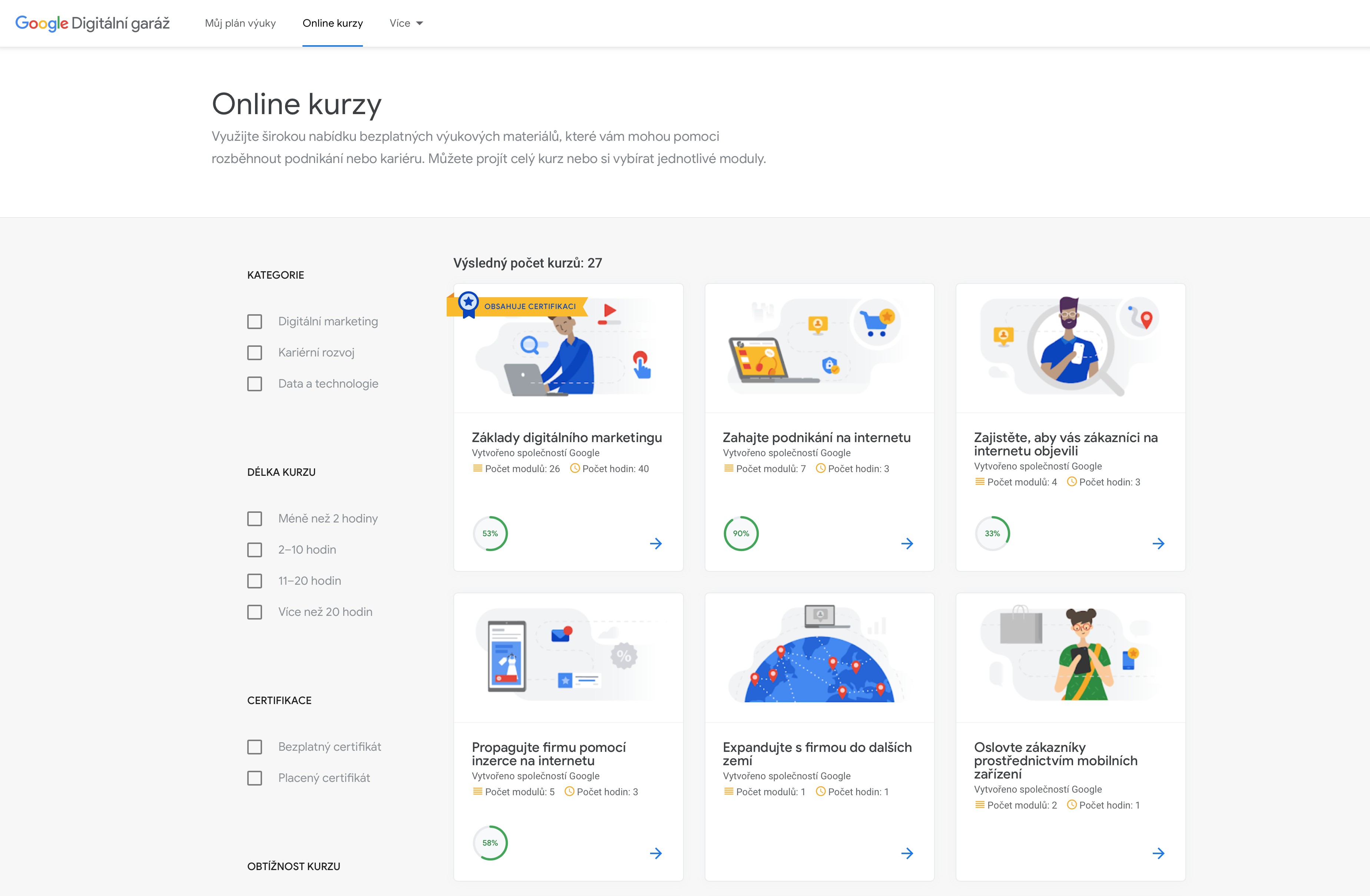Switch to Online kurzy tab
The image size is (1370, 896).
click(332, 23)
